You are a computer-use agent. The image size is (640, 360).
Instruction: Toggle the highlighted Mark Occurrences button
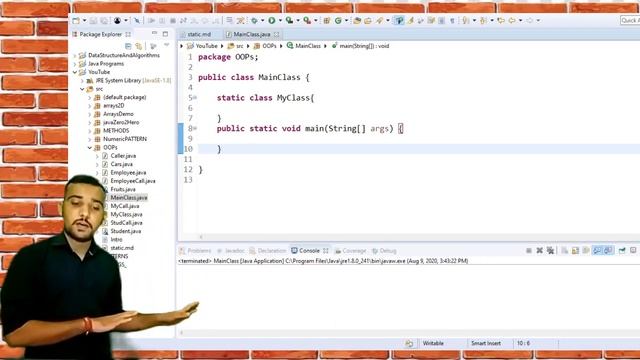click(x=398, y=20)
